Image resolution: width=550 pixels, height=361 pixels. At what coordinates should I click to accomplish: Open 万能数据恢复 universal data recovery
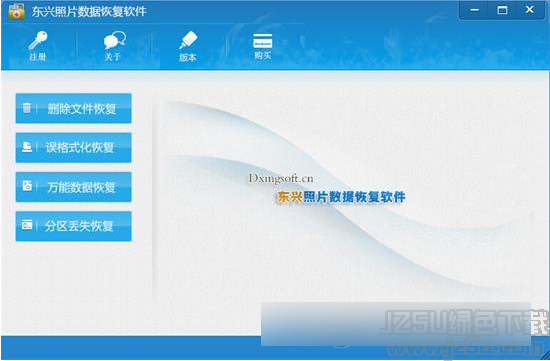pyautogui.click(x=74, y=187)
